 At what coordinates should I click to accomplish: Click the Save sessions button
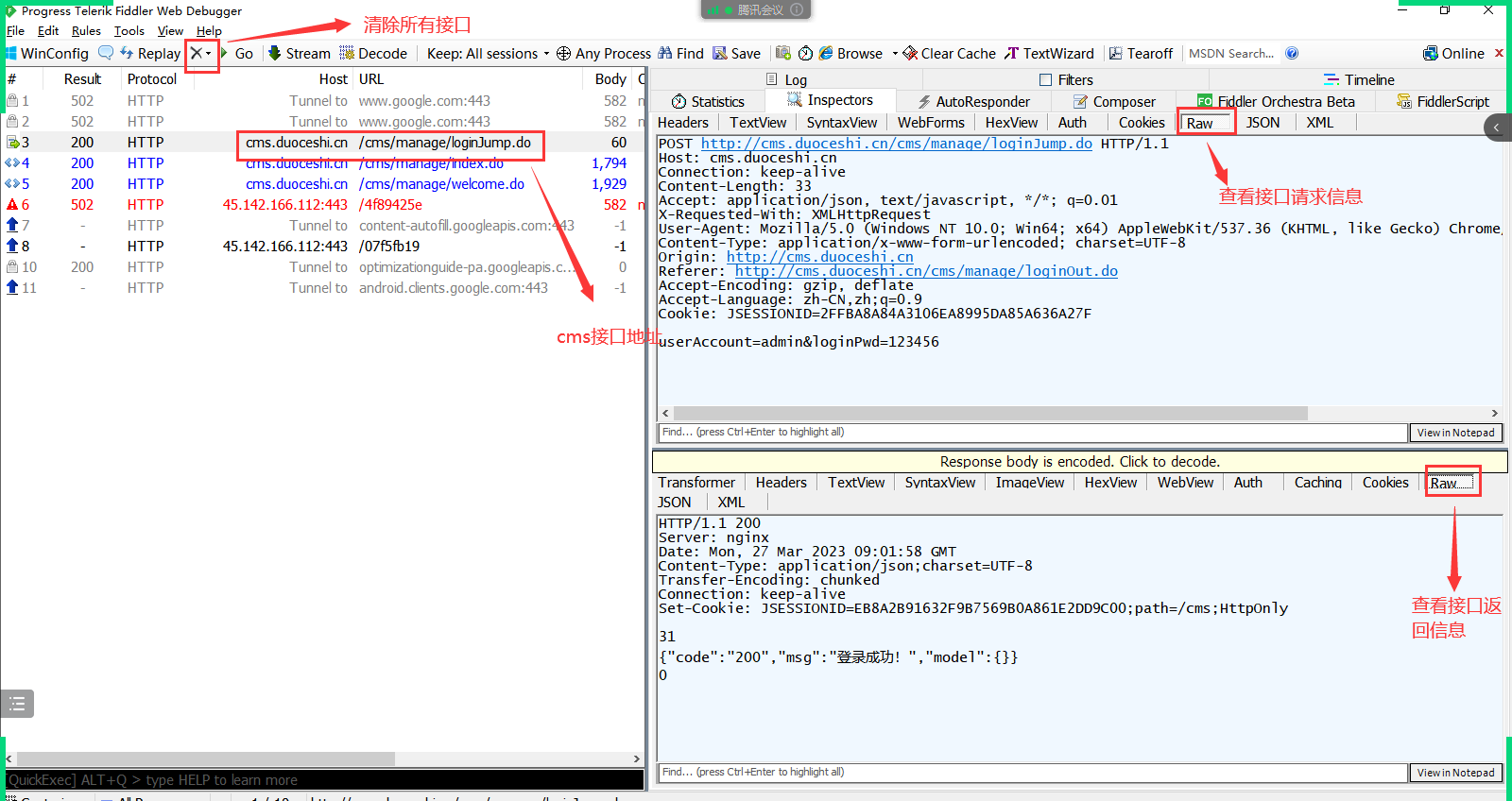736,54
